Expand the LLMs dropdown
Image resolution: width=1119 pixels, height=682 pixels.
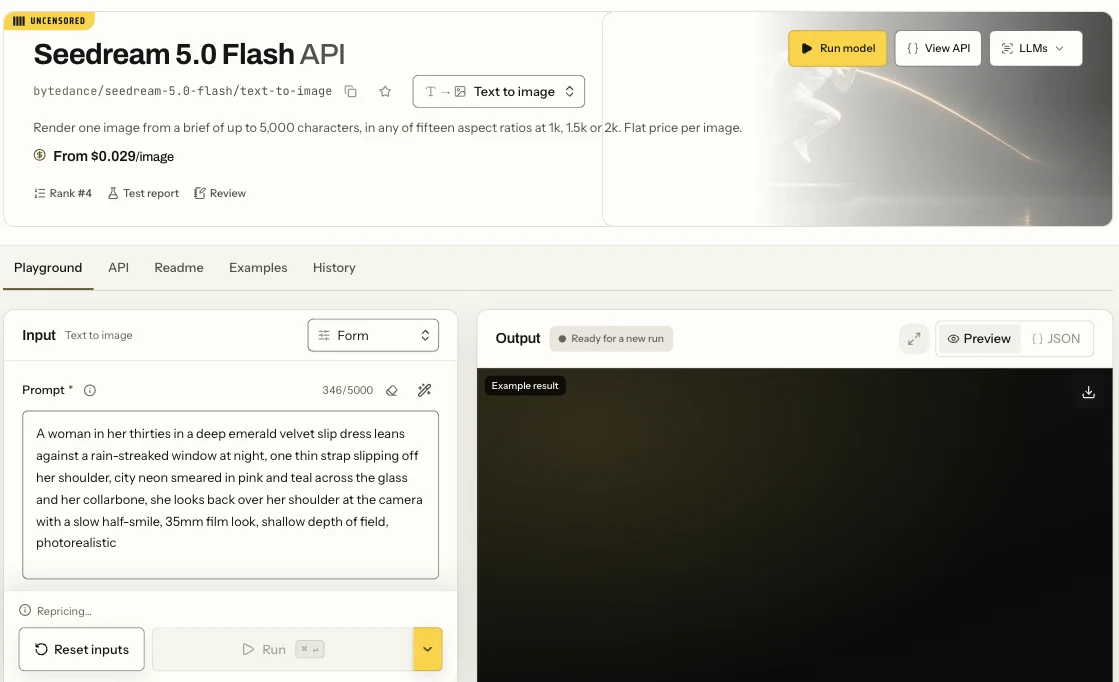(1036, 49)
